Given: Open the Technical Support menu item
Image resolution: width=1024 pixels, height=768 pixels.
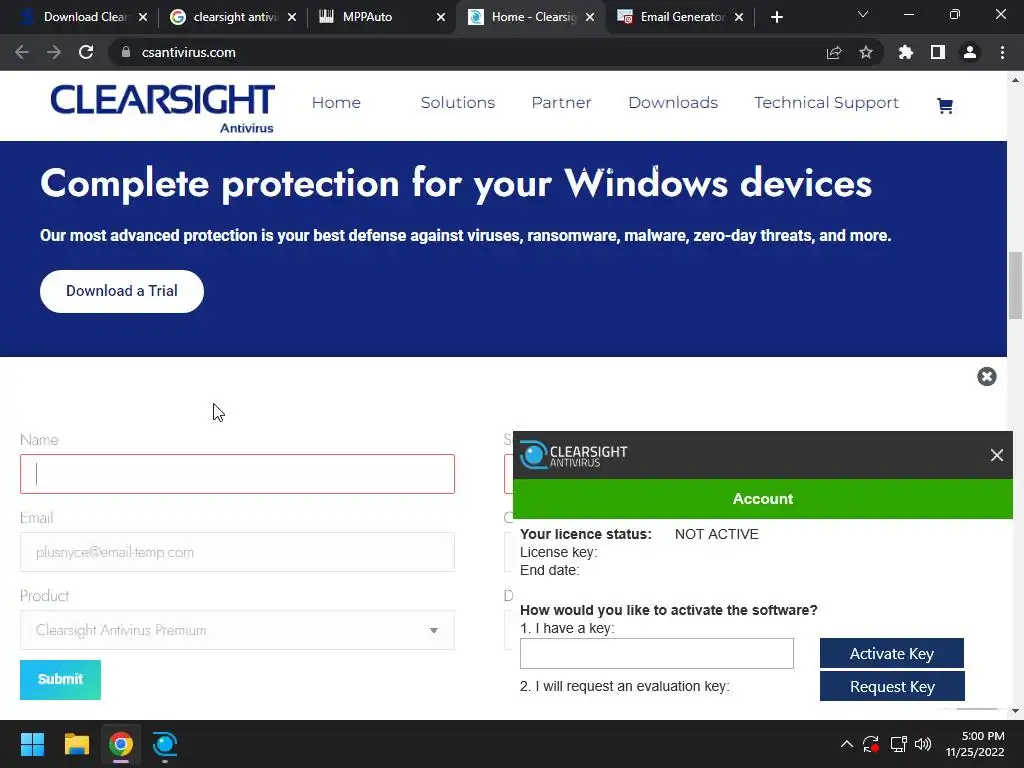Looking at the screenshot, I should (x=826, y=103).
